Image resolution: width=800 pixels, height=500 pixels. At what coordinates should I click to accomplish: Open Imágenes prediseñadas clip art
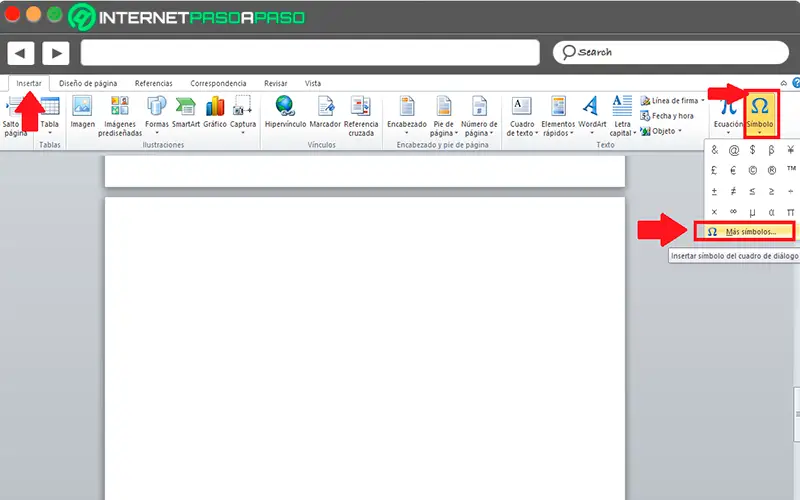coord(120,116)
